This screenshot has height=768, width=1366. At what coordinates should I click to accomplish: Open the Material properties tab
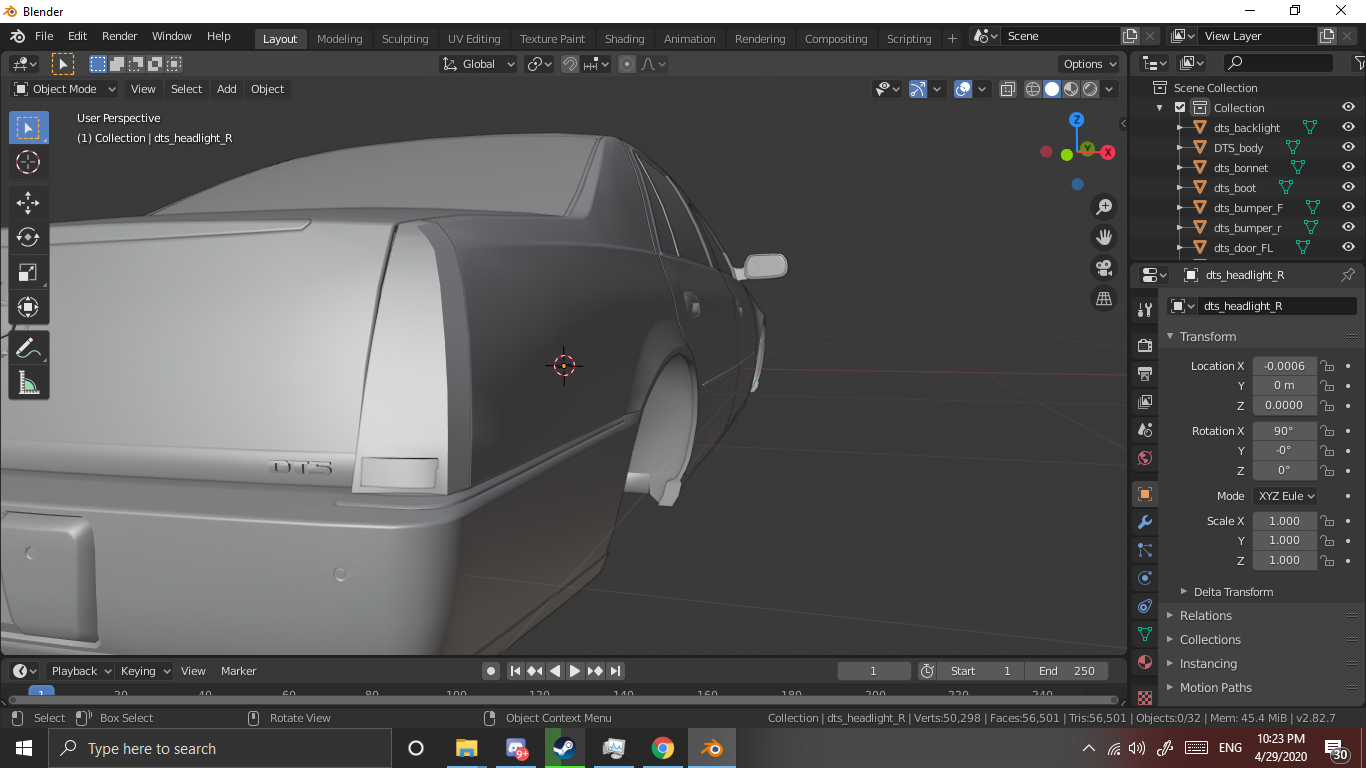click(x=1145, y=662)
